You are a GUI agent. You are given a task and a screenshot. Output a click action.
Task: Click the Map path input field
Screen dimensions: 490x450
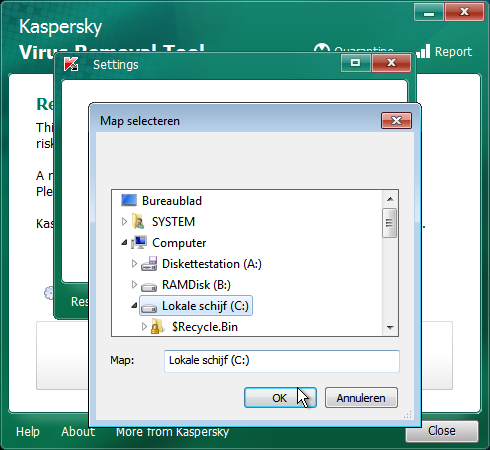tap(282, 361)
